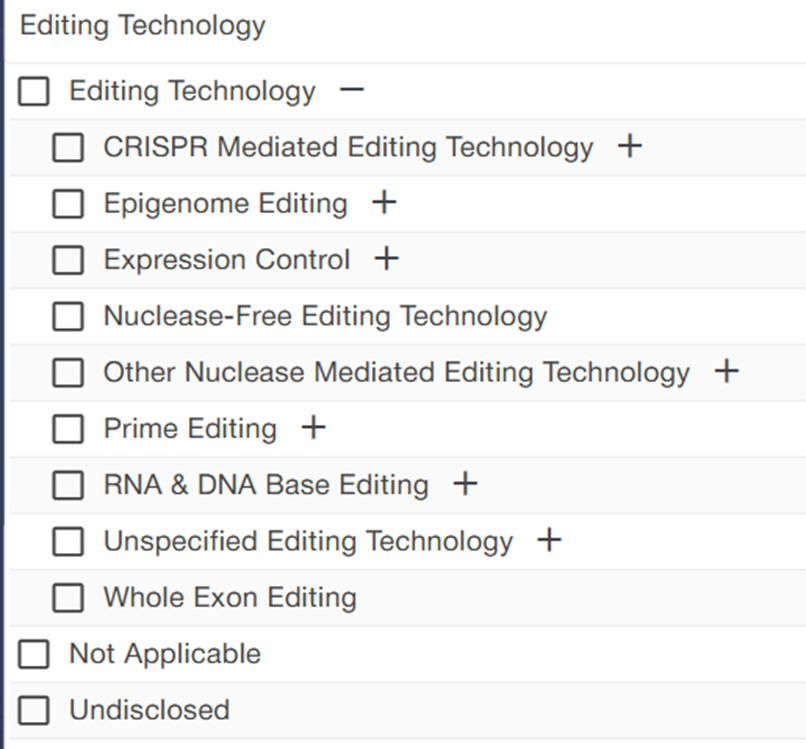Select the Expression Control checkbox
This screenshot has height=749, width=806.
coord(68,260)
